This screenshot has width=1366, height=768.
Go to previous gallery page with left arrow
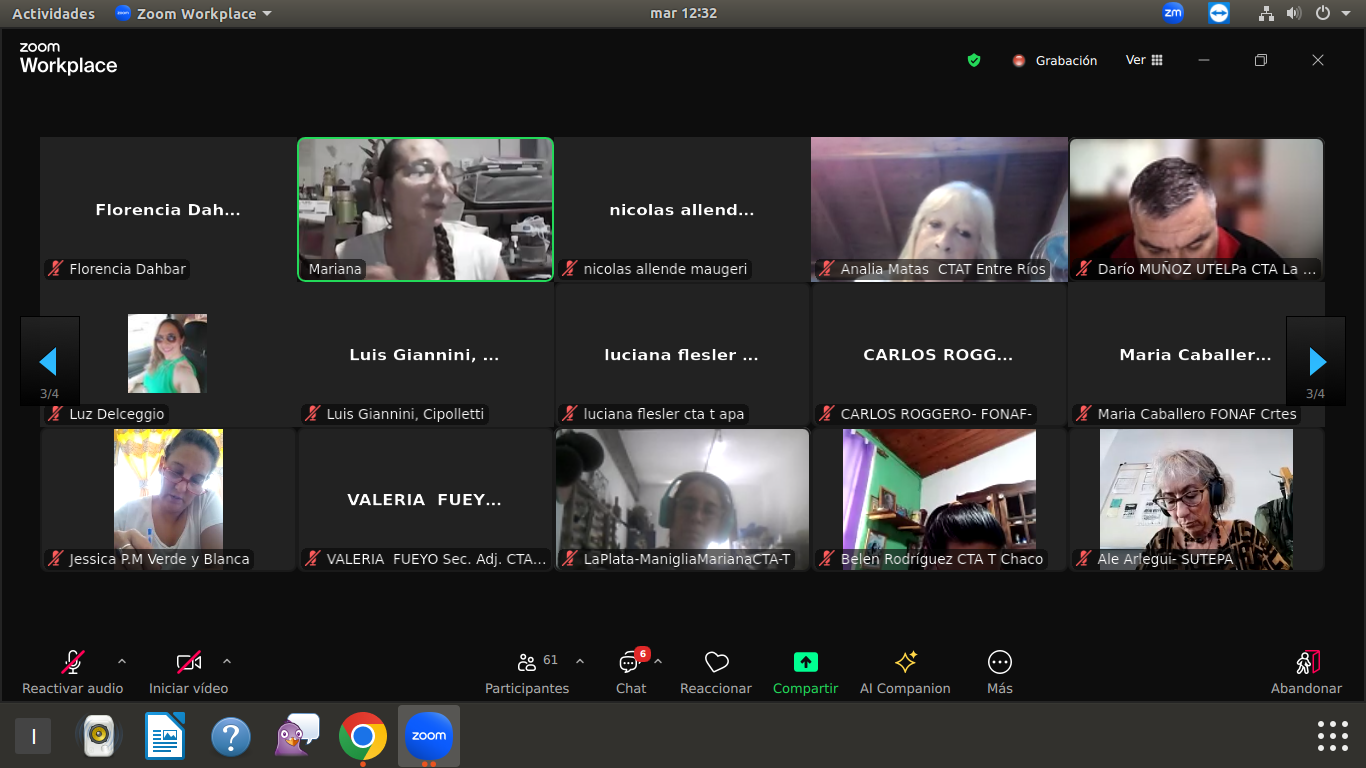pyautogui.click(x=48, y=361)
